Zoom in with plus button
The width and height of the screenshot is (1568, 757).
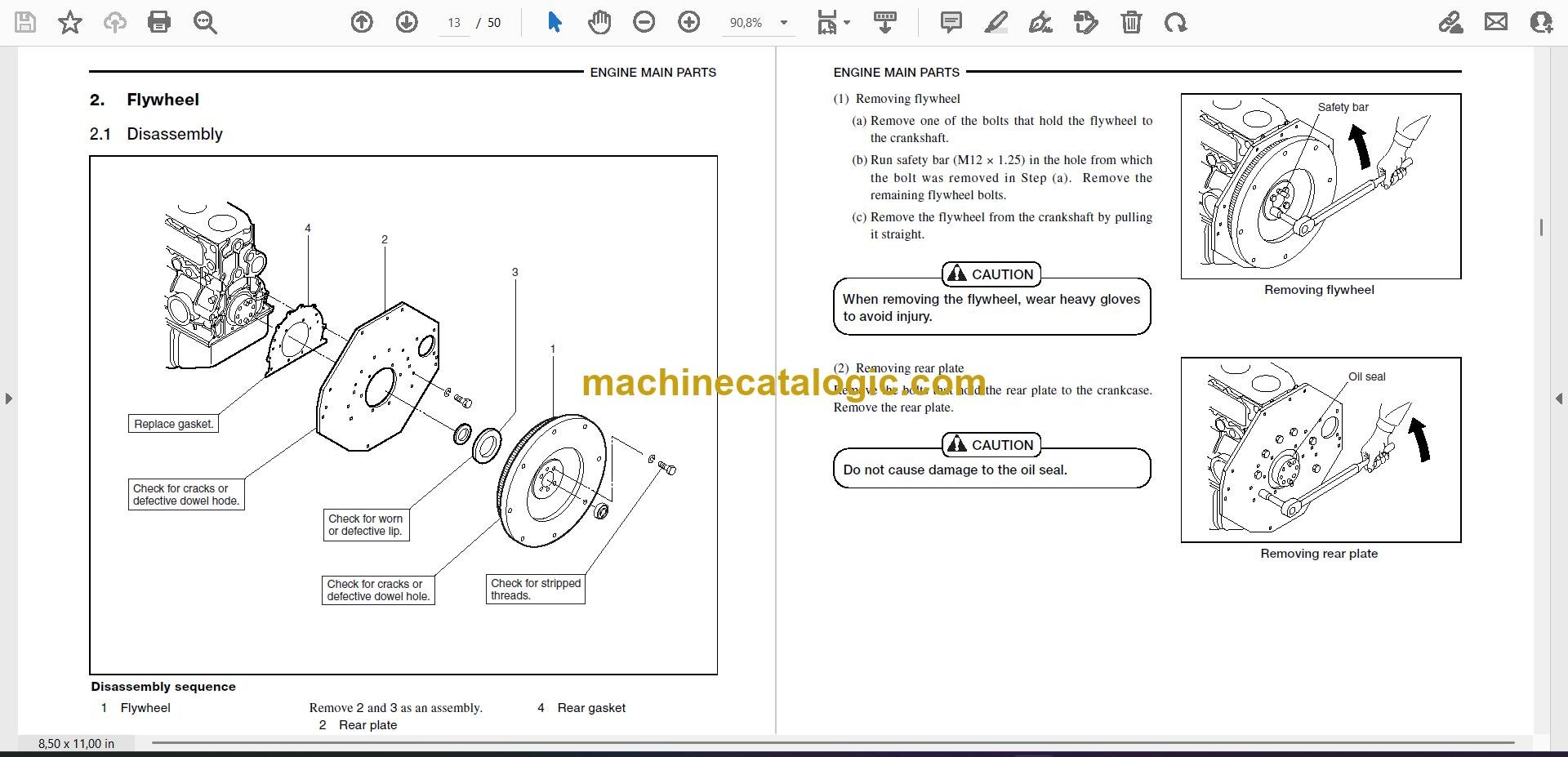[x=689, y=22]
